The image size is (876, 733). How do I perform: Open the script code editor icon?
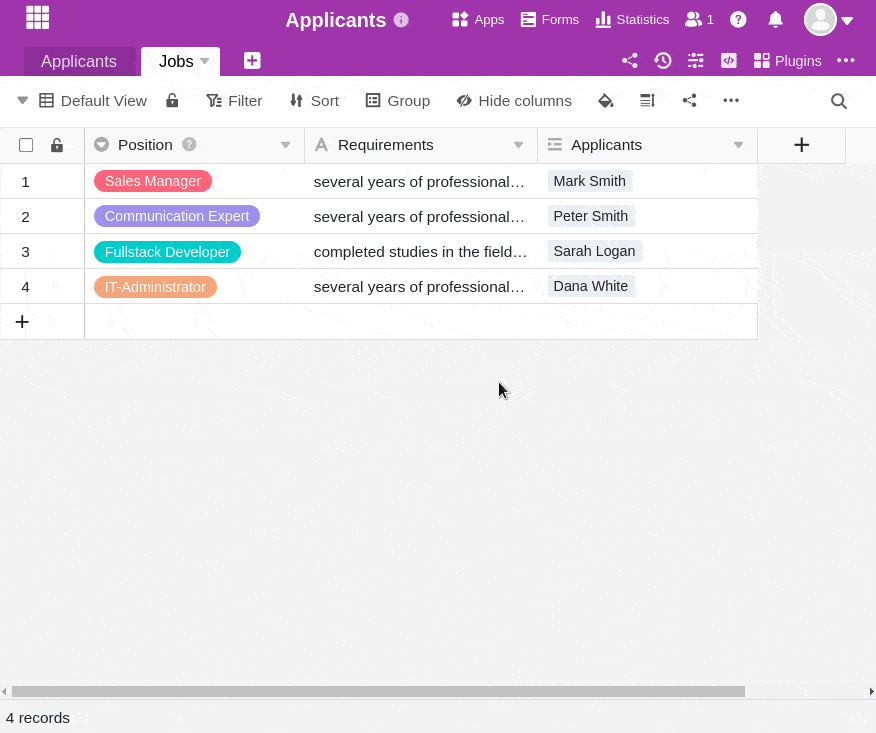[x=729, y=61]
